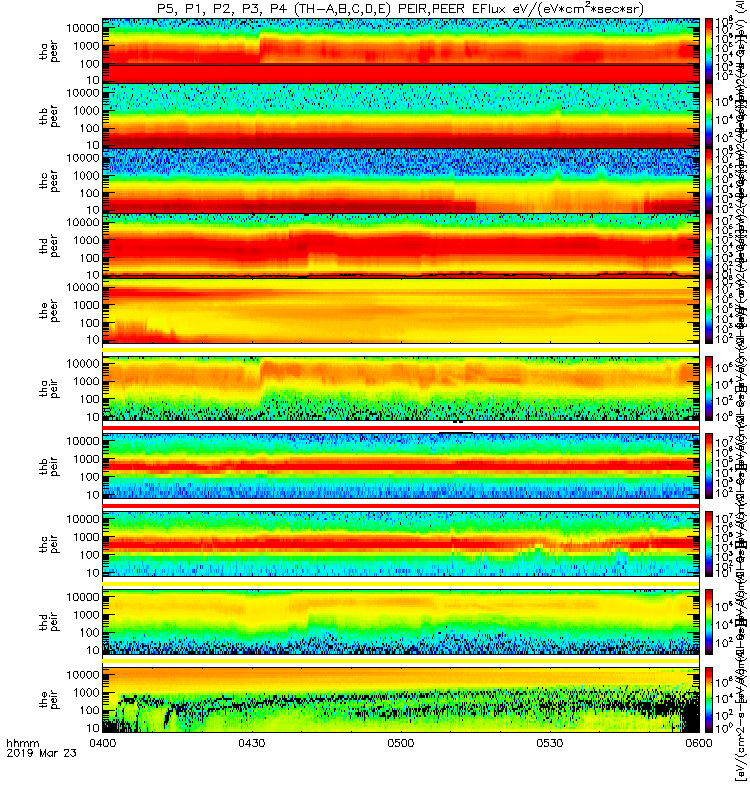Select the 'thd peer' panel label
Viewport: 750px width, 800px height.
[49, 246]
